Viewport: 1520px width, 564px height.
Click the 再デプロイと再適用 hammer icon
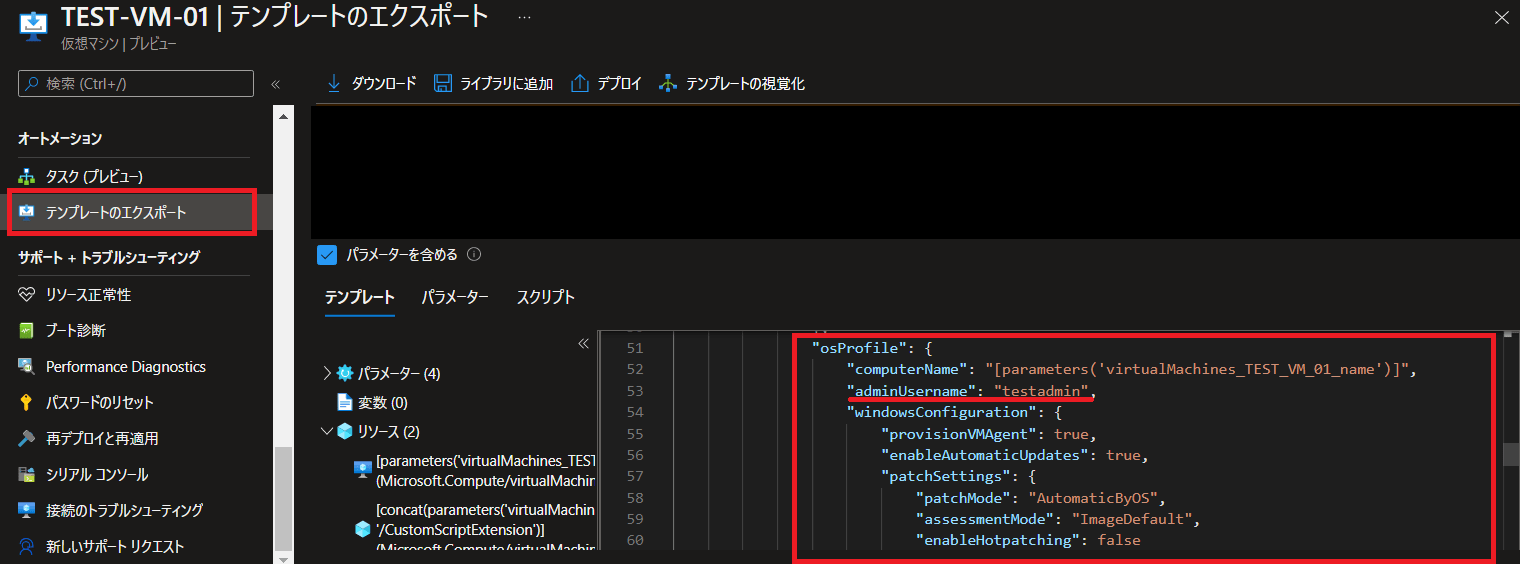(x=27, y=439)
